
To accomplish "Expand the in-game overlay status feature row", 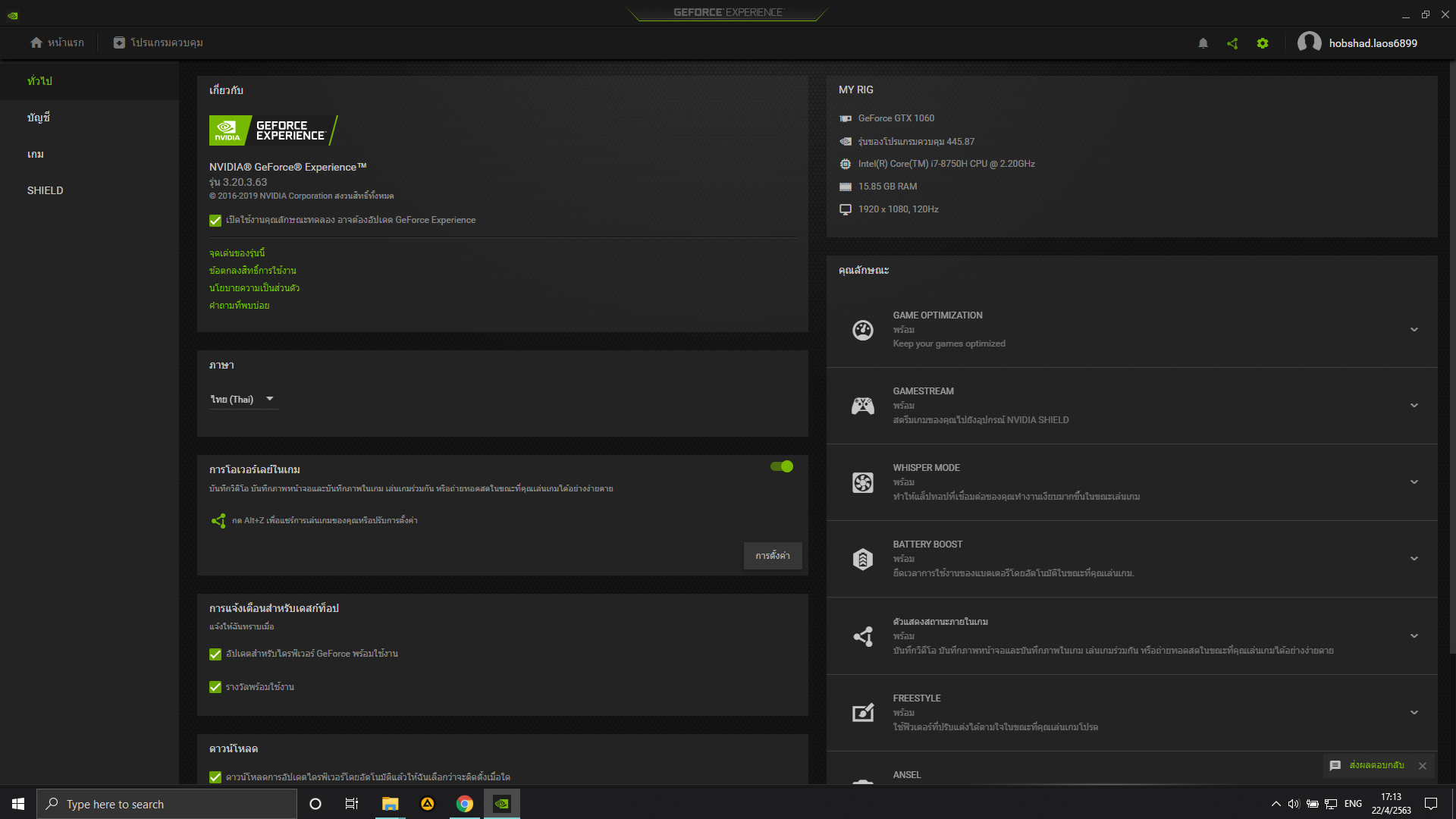I will [x=1414, y=636].
